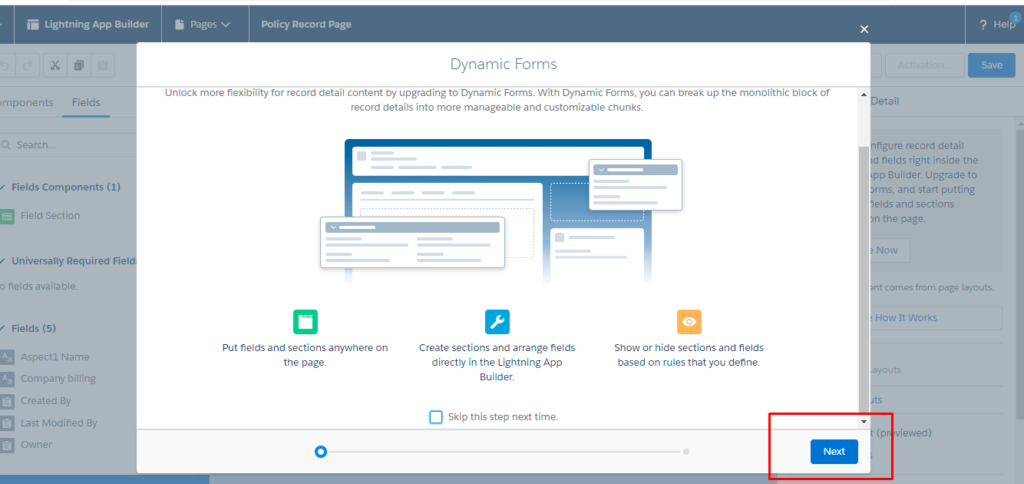1024x484 pixels.
Task: Click the redo arrow icon
Action: coord(27,65)
